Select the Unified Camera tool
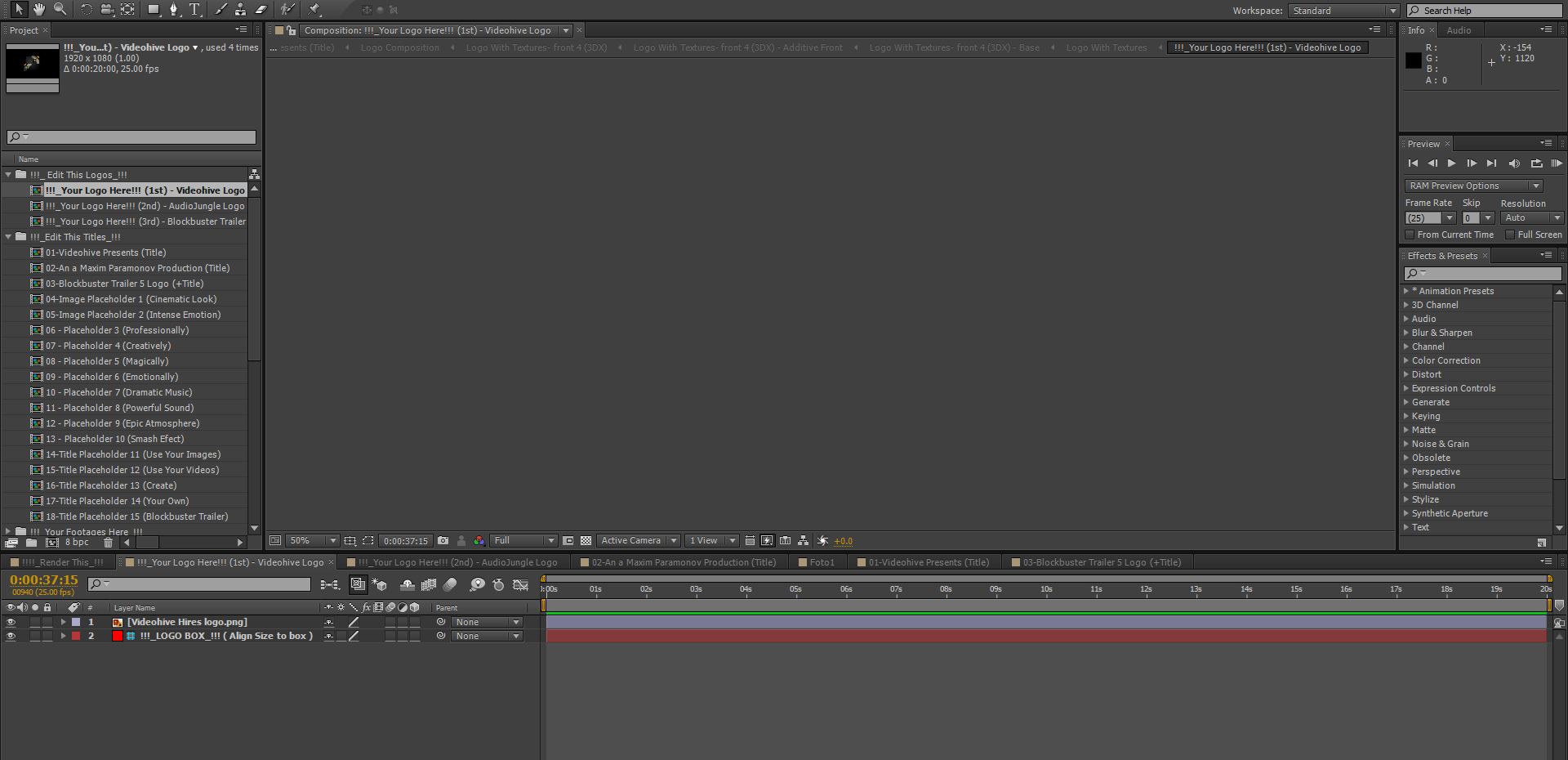1568x760 pixels. [x=107, y=9]
